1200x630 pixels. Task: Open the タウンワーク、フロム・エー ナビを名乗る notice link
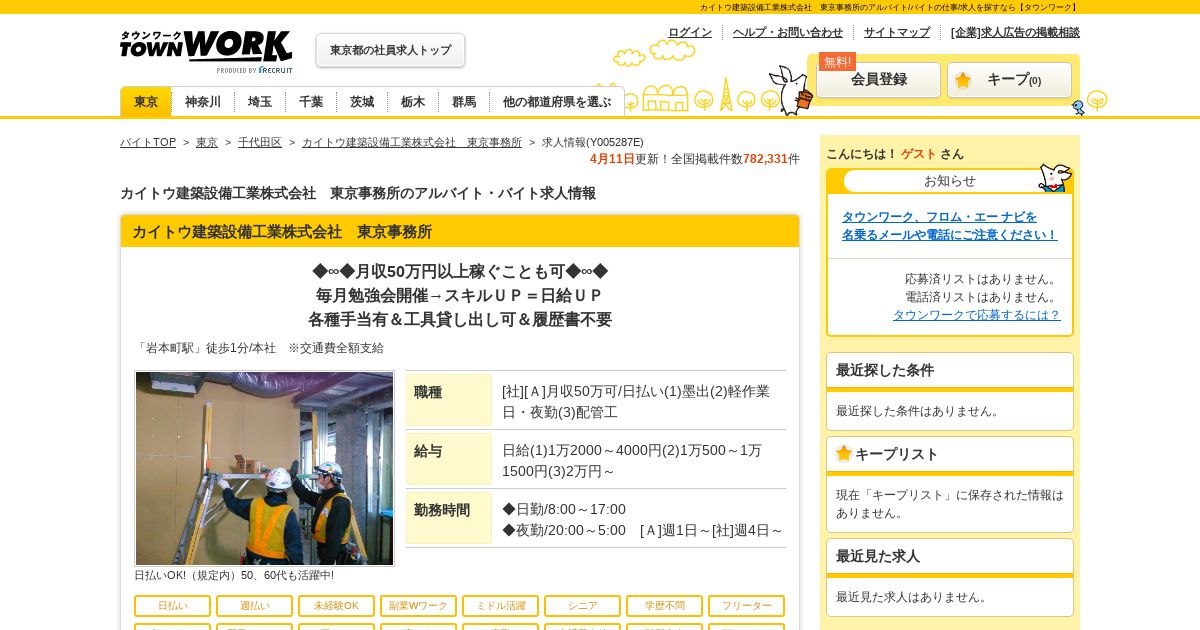(x=949, y=225)
